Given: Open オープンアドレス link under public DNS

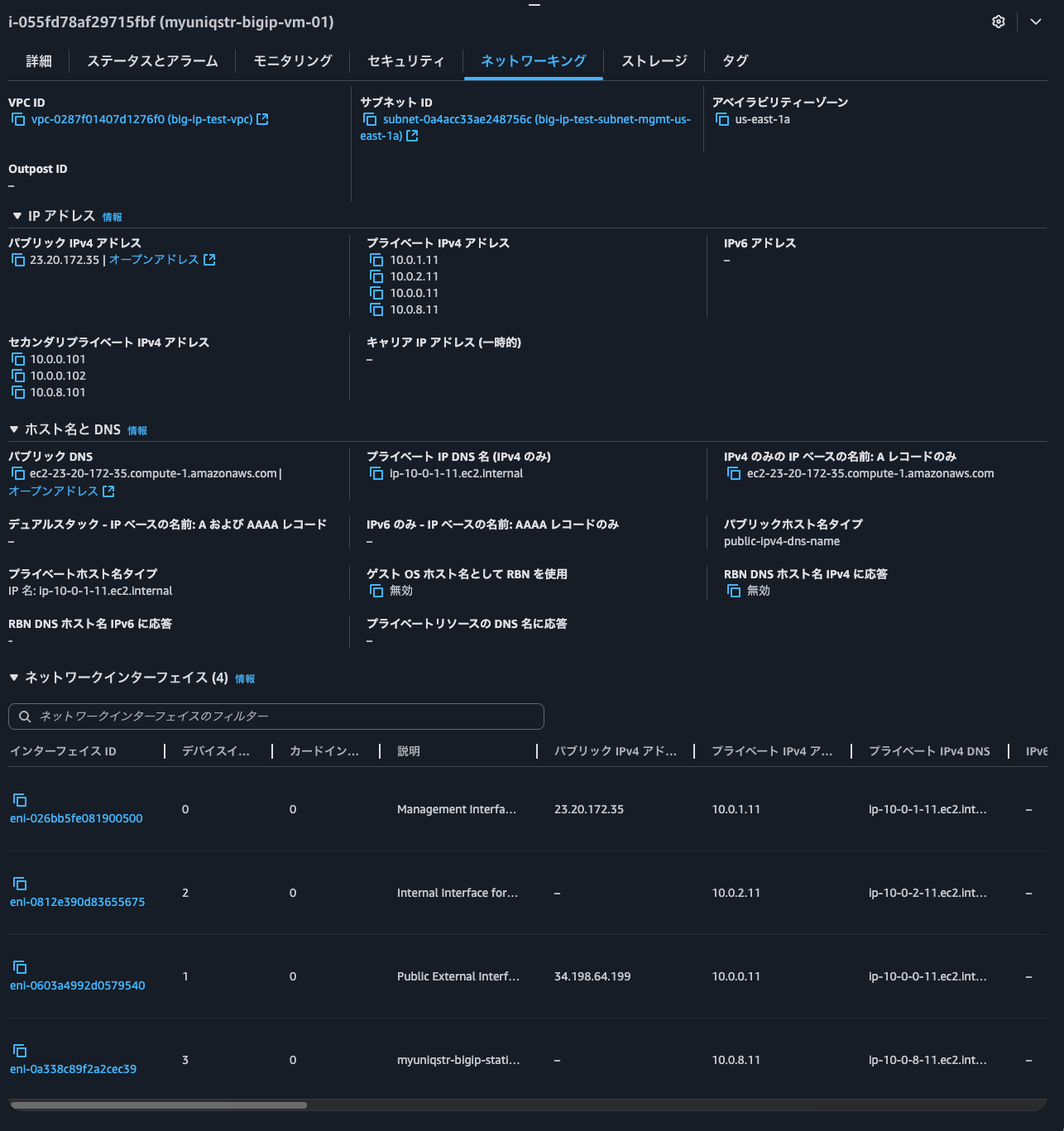Looking at the screenshot, I should tap(61, 491).
